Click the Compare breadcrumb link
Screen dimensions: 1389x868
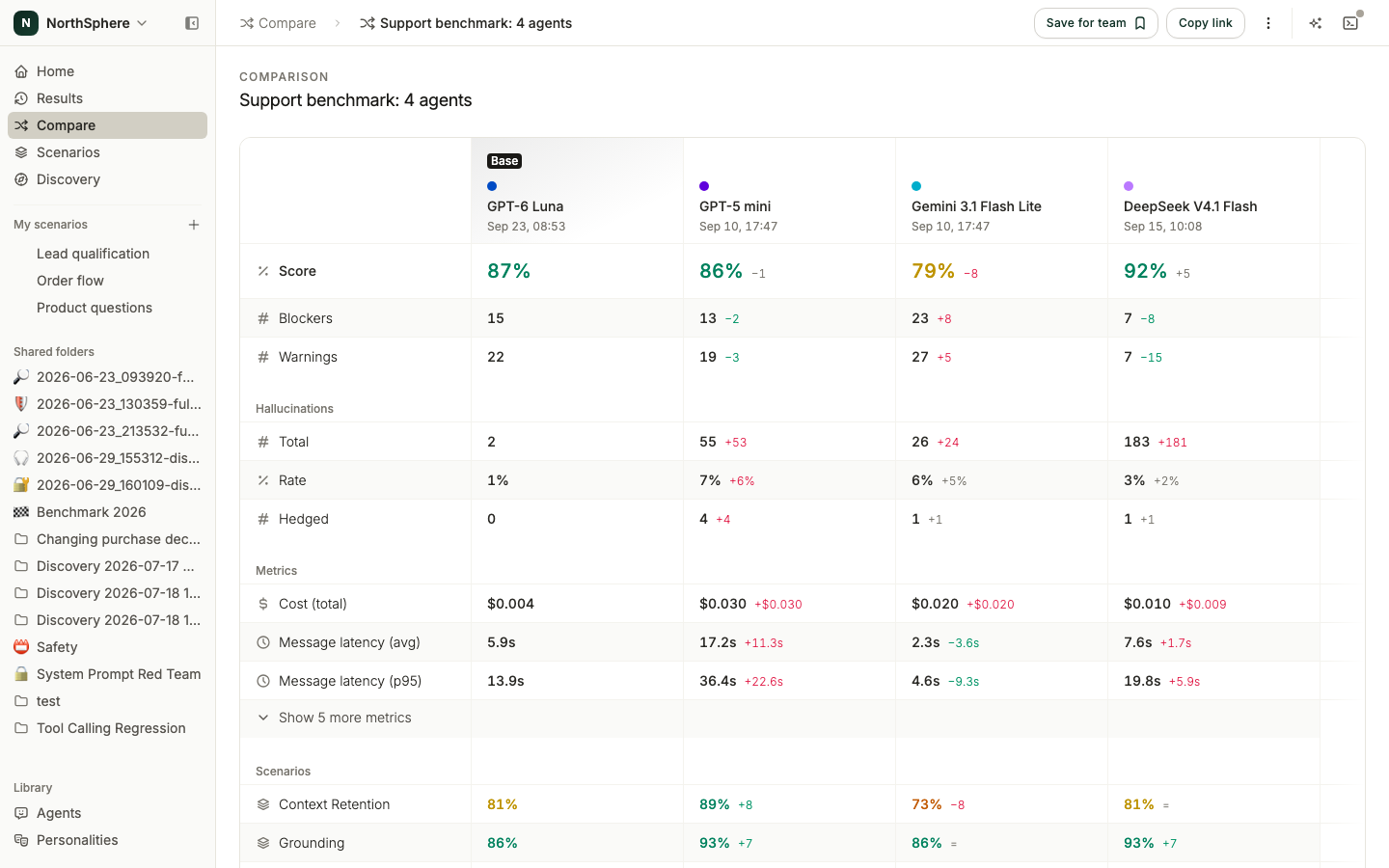278,23
